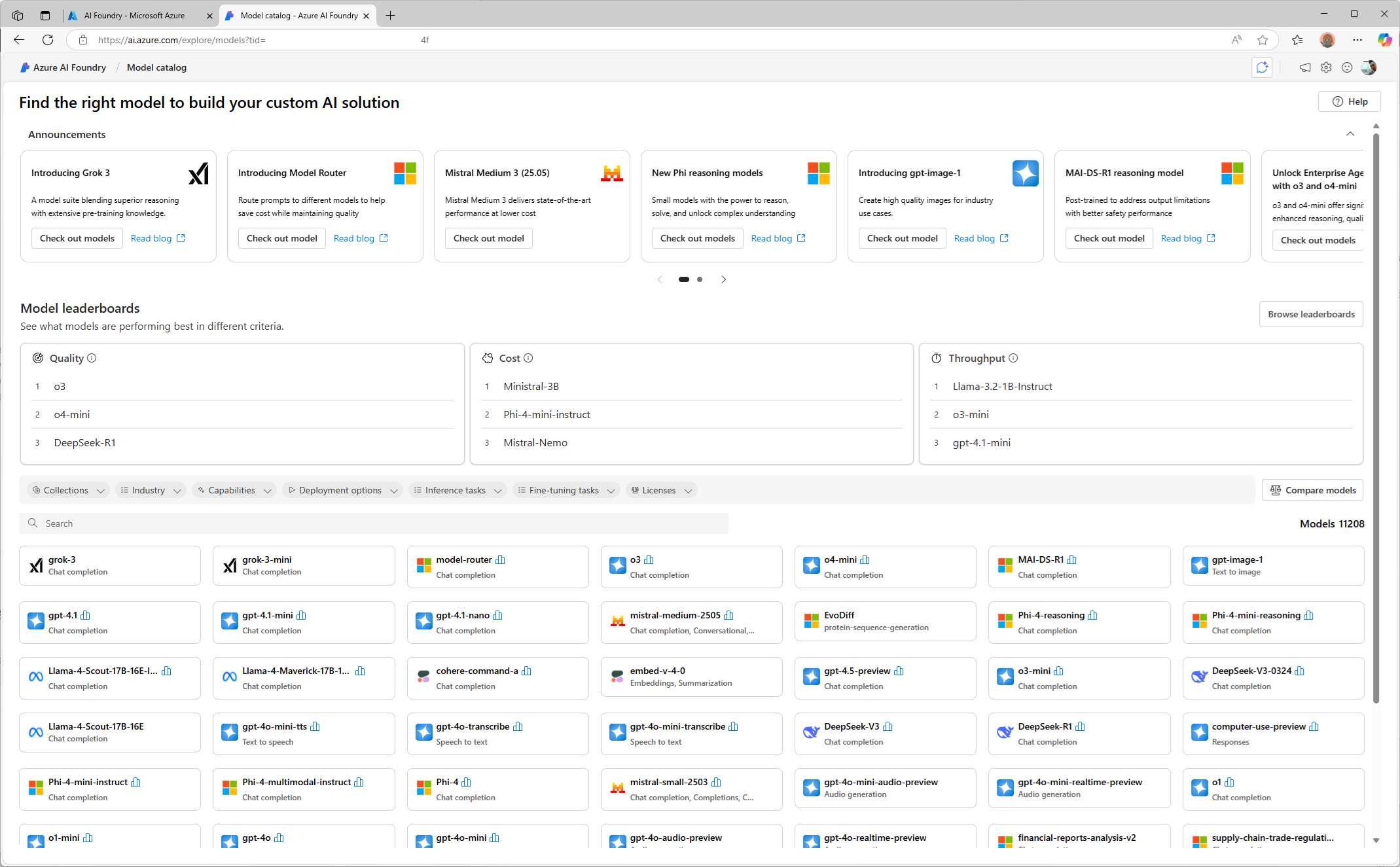Click Browse leaderboards button
This screenshot has height=867, width=1400.
pos(1311,314)
